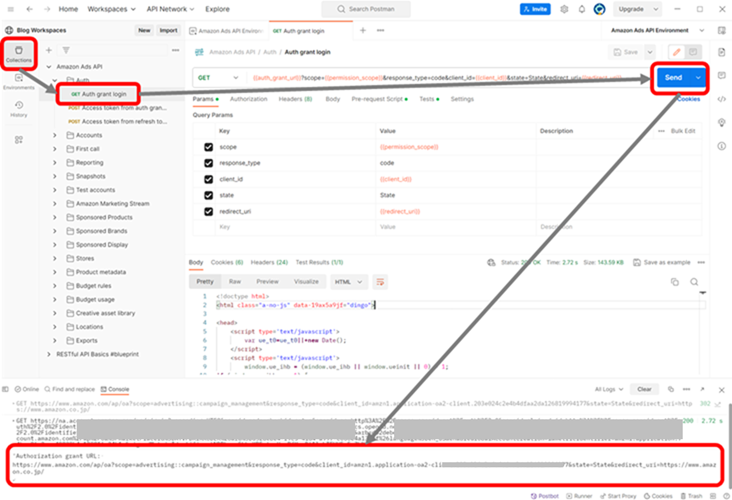This screenshot has width=732, height=500.
Task: Open the Cookies (6) response tab
Action: click(227, 262)
